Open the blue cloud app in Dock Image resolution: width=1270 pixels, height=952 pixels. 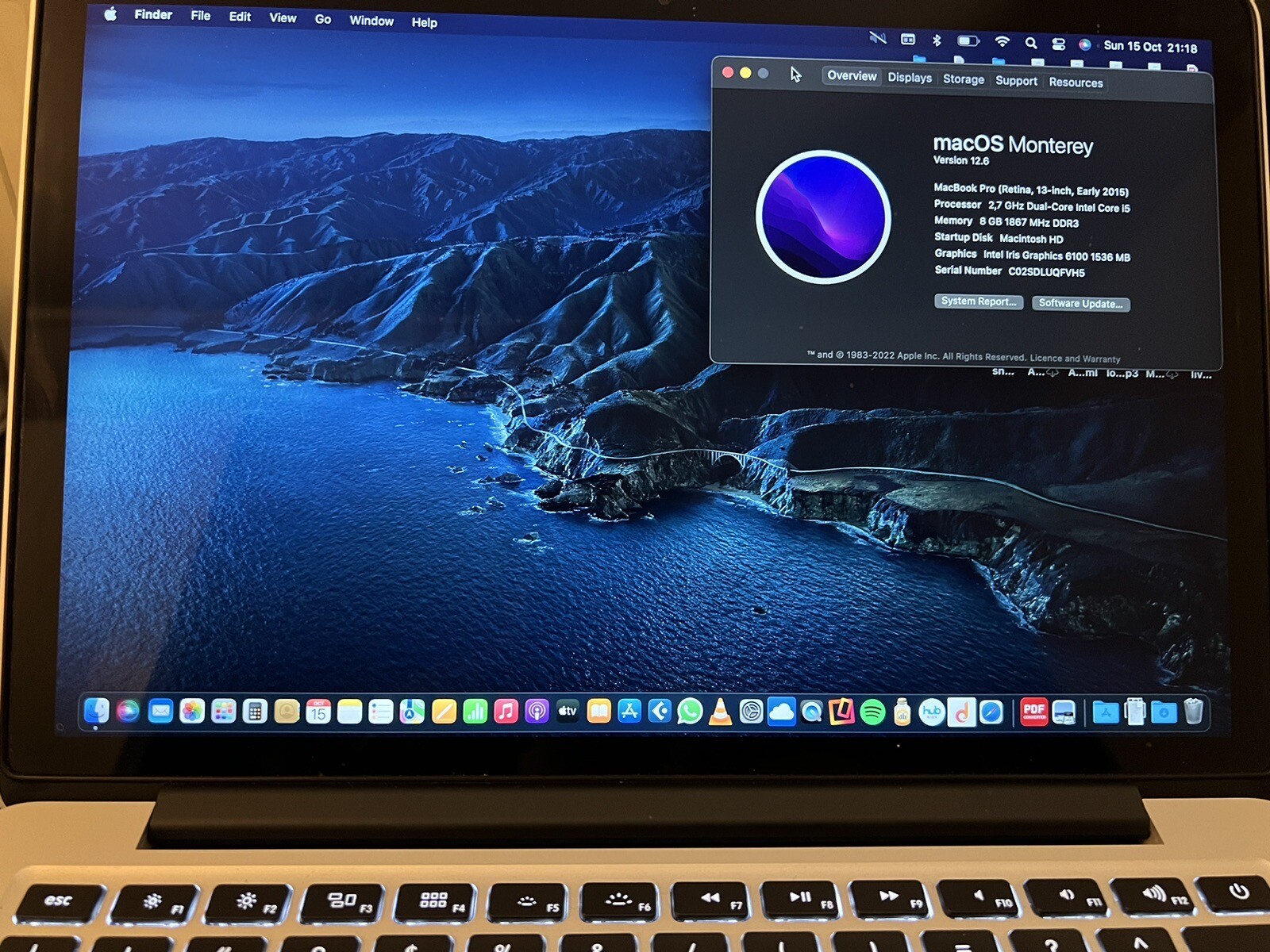[781, 712]
